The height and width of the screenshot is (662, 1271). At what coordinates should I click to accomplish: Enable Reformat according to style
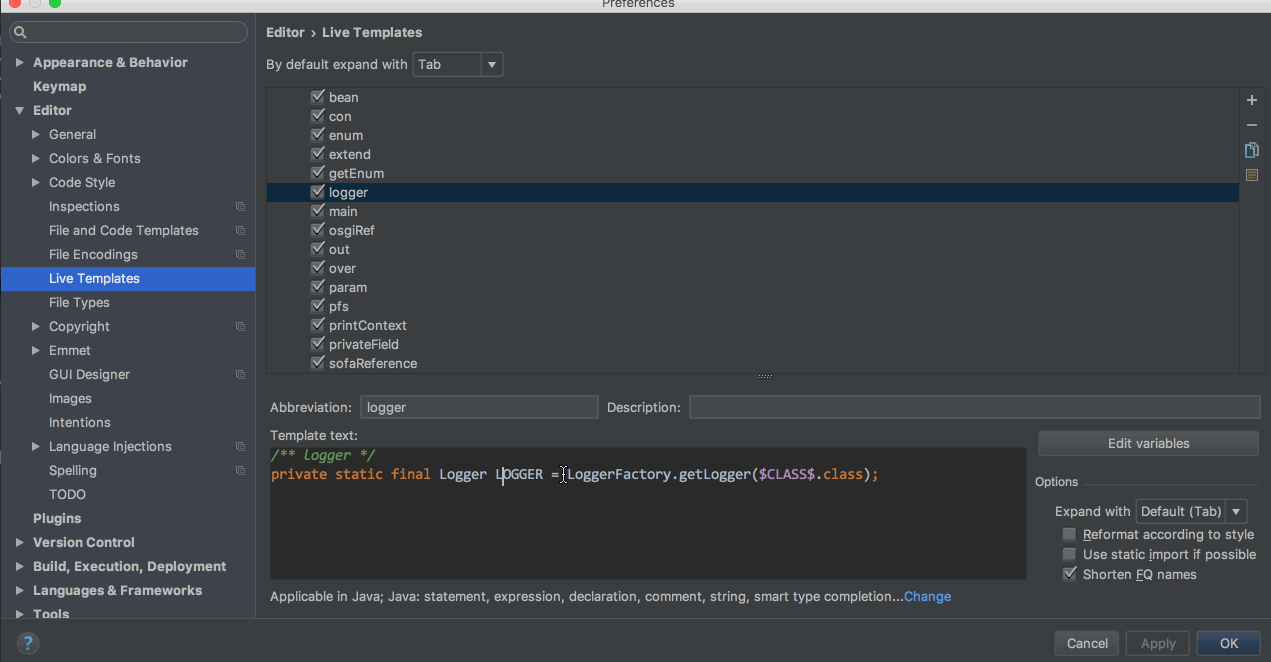click(1070, 535)
